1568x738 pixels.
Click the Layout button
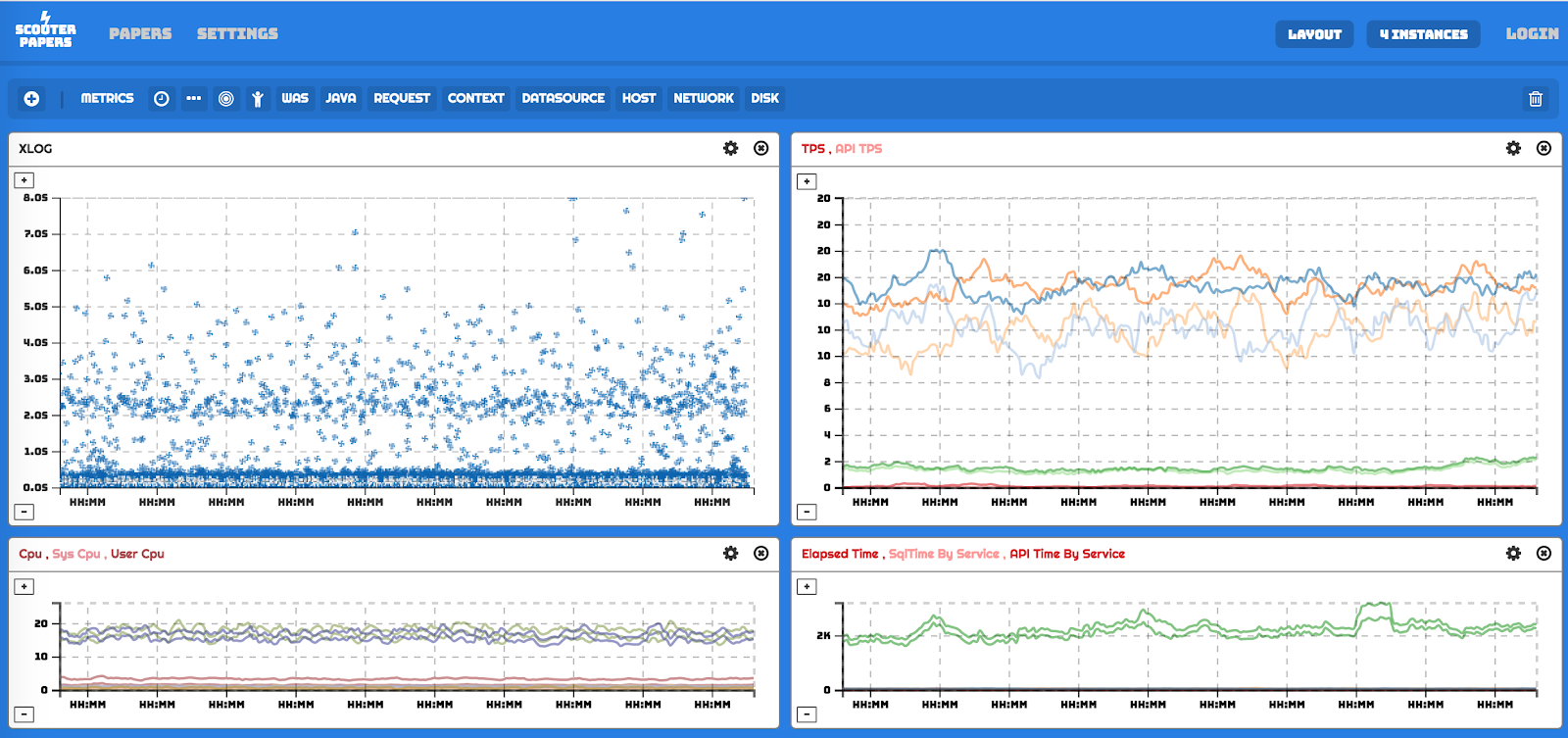[1314, 34]
